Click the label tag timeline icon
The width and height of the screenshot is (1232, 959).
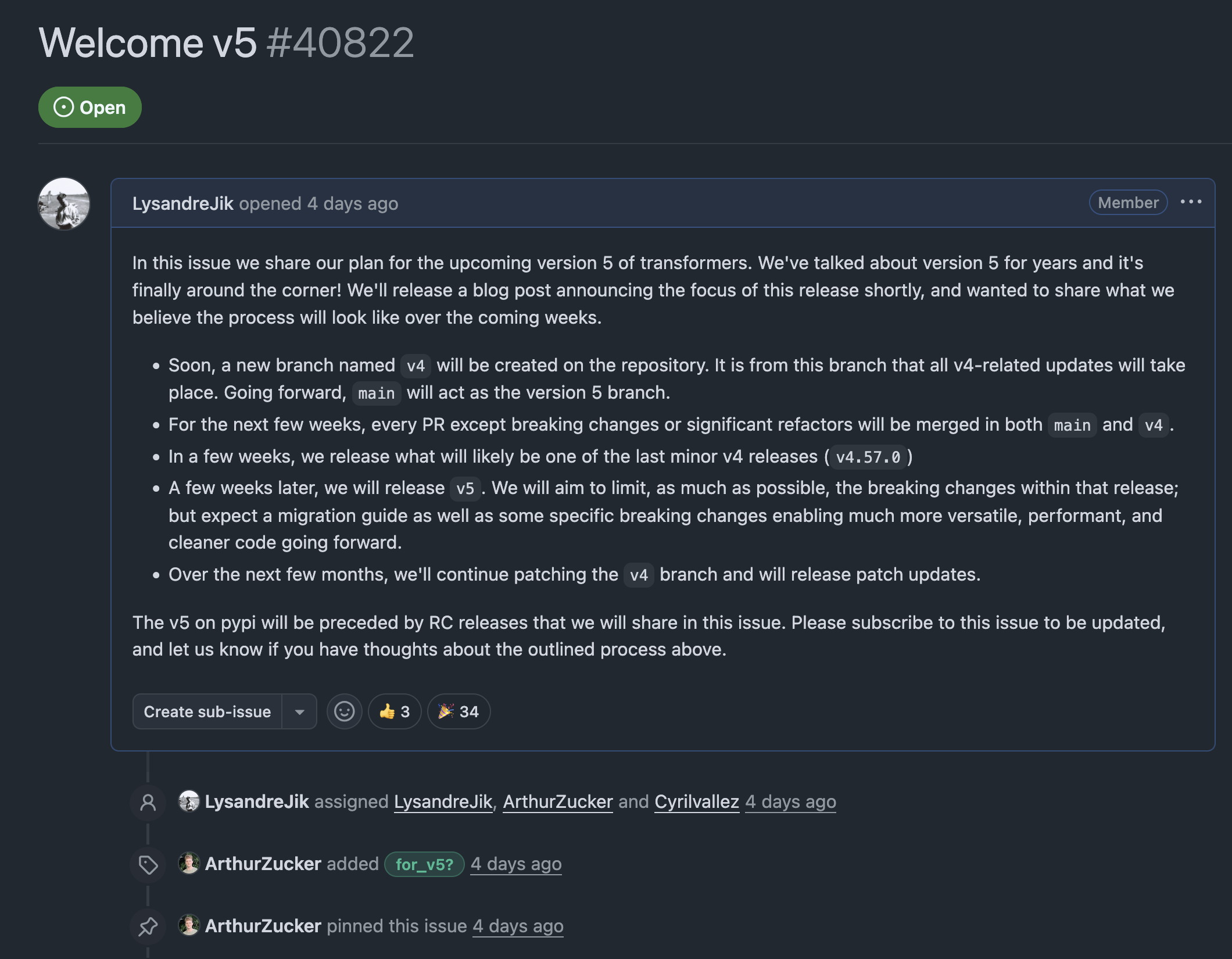(x=148, y=864)
